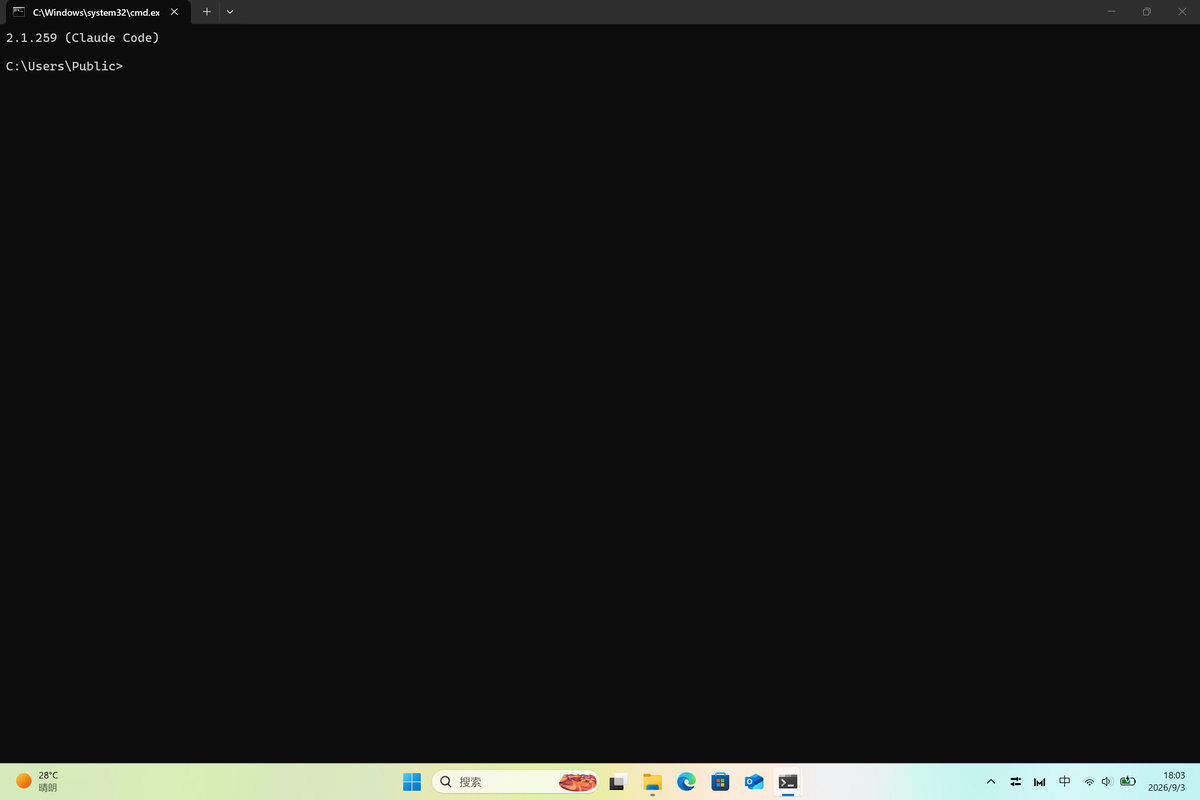Open a new terminal tab with plus button

[207, 12]
